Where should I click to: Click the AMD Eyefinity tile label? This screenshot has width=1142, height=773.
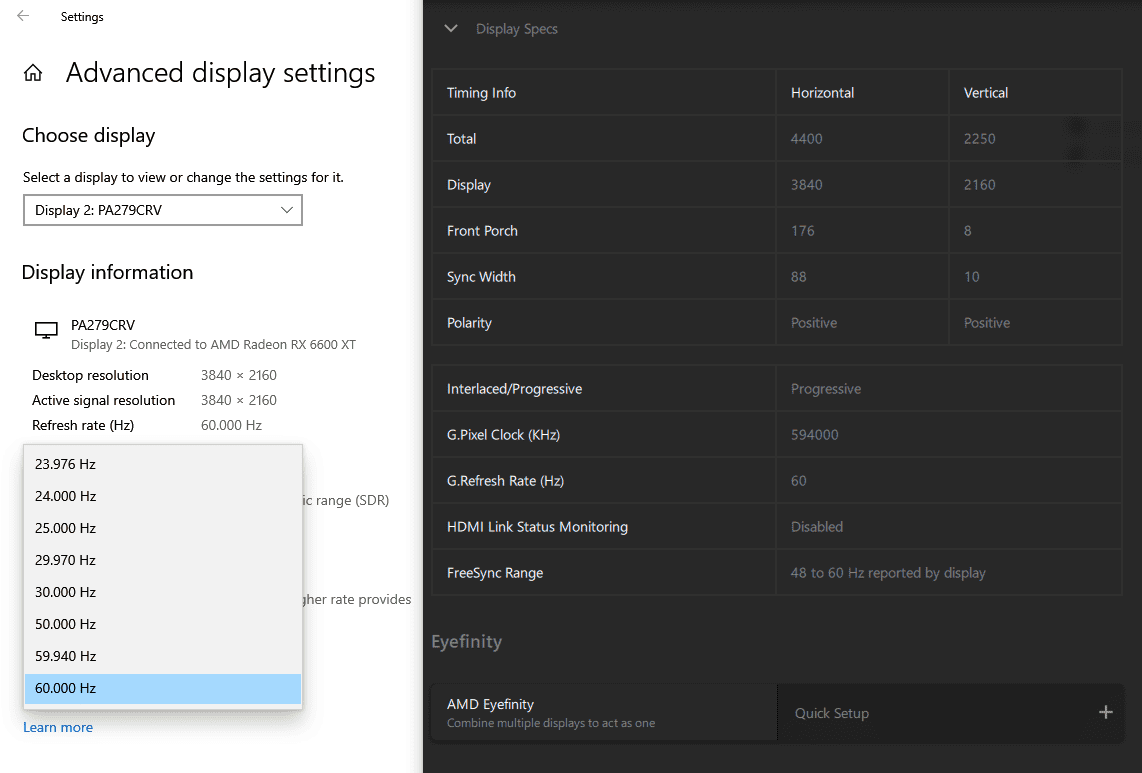pos(491,704)
